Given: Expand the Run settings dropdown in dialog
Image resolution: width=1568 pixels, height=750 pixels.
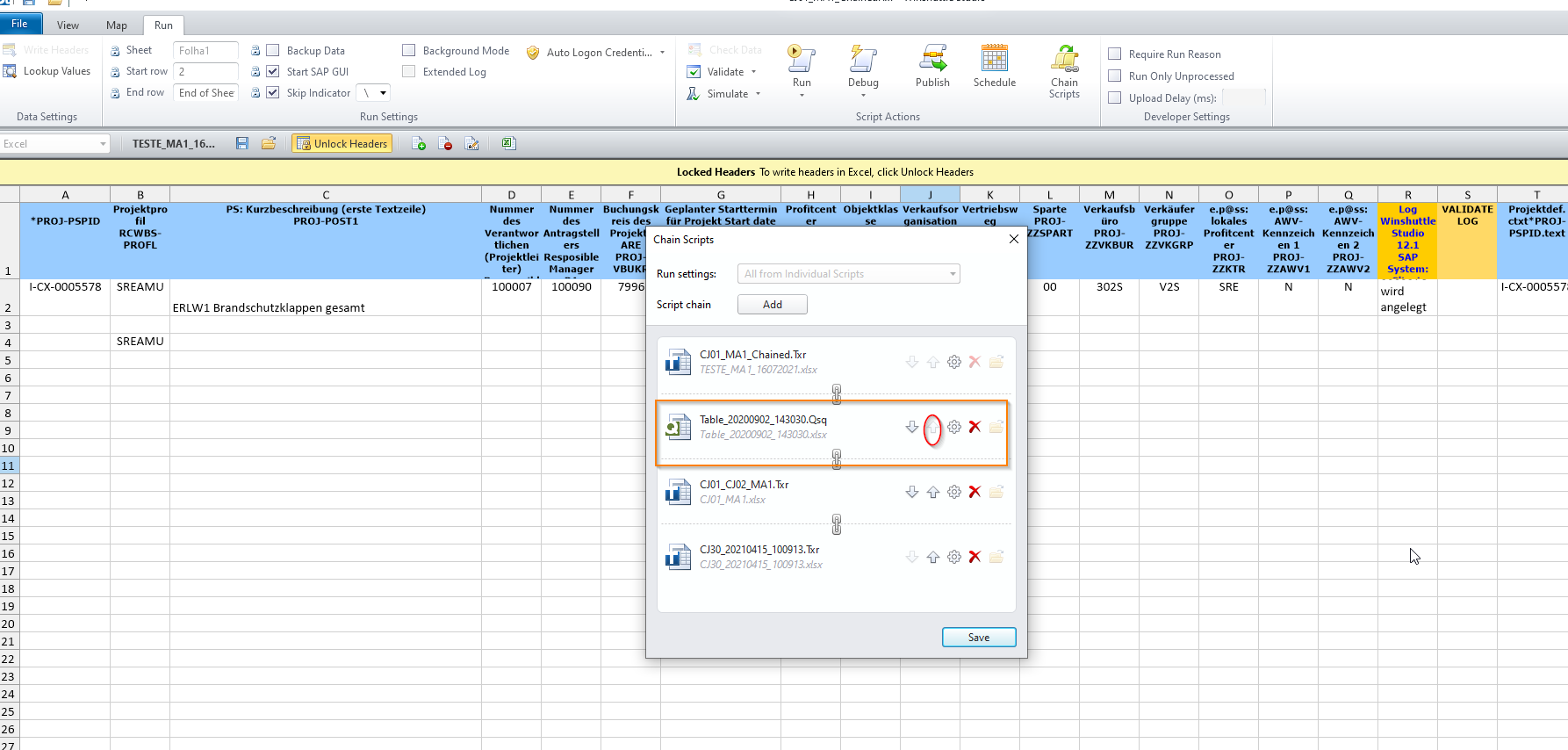Looking at the screenshot, I should point(953,274).
